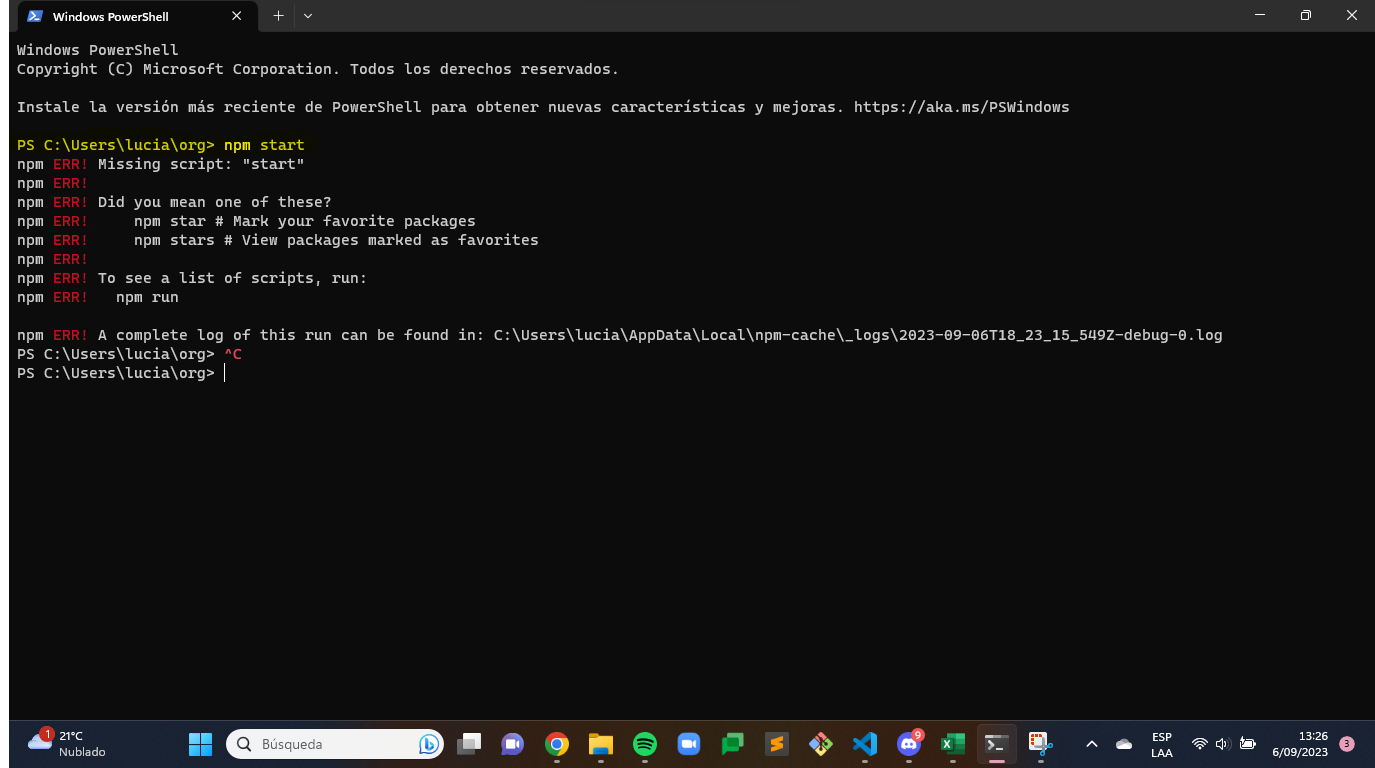Image resolution: width=1375 pixels, height=768 pixels.
Task: Click the 'npm start' command text
Action: (264, 145)
